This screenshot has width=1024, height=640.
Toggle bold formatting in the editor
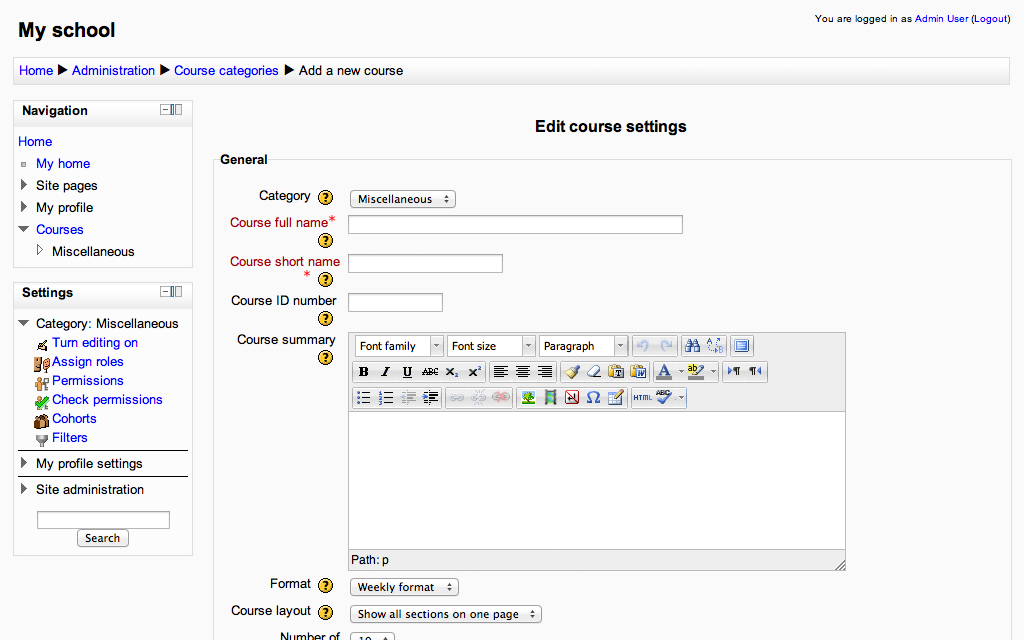tap(364, 372)
